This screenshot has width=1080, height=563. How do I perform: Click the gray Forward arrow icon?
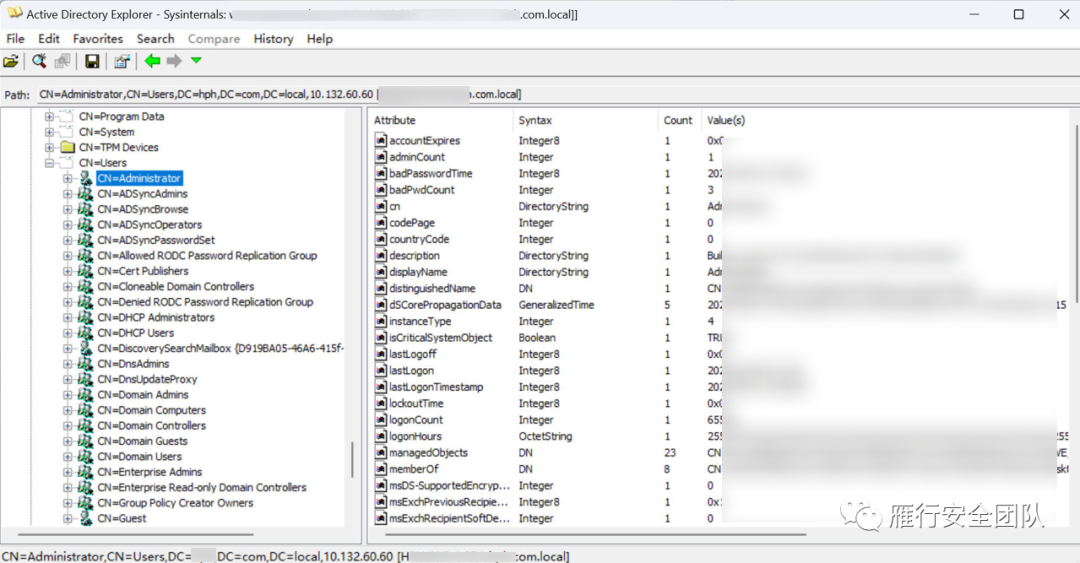[174, 61]
